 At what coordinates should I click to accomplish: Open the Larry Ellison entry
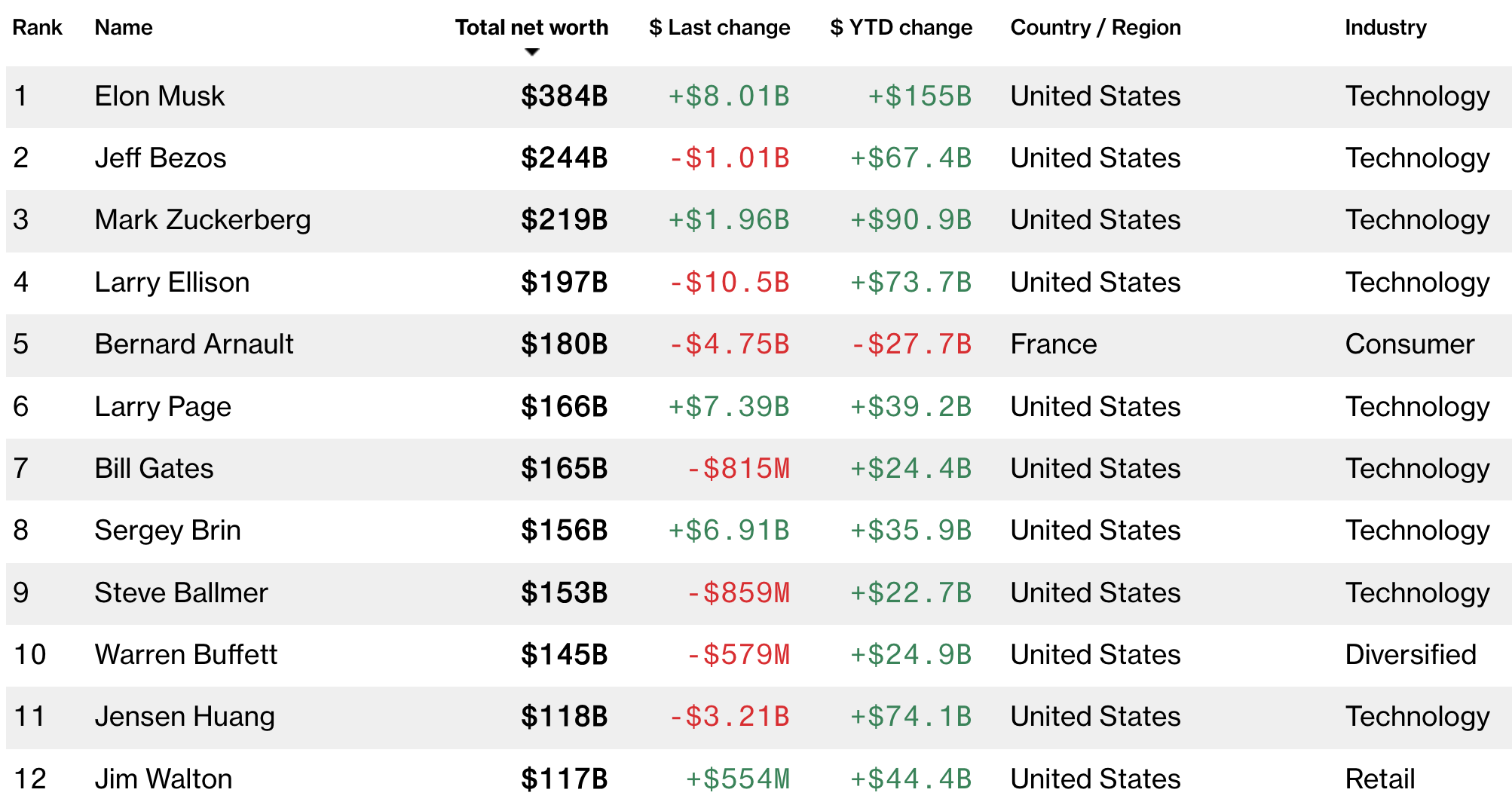tap(172, 283)
